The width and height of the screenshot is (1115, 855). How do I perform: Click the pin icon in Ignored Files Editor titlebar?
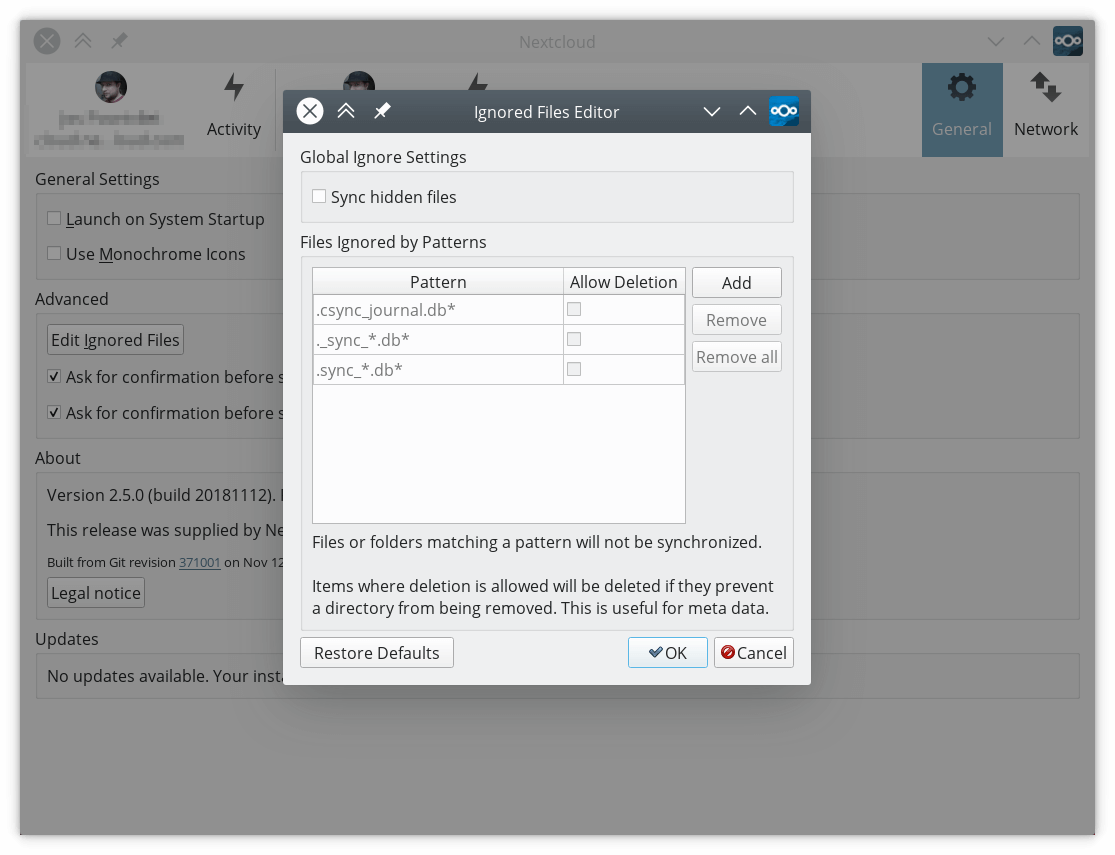(382, 111)
